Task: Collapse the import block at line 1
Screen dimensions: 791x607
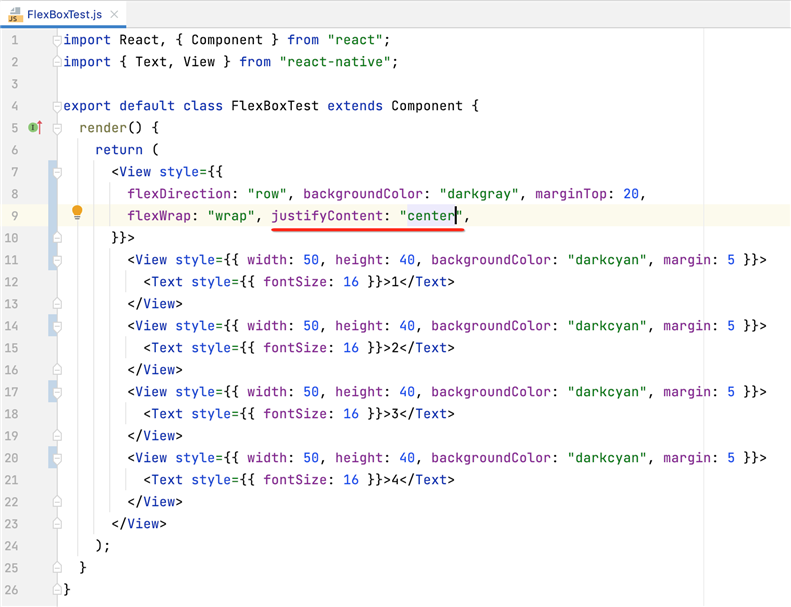Action: 57,40
